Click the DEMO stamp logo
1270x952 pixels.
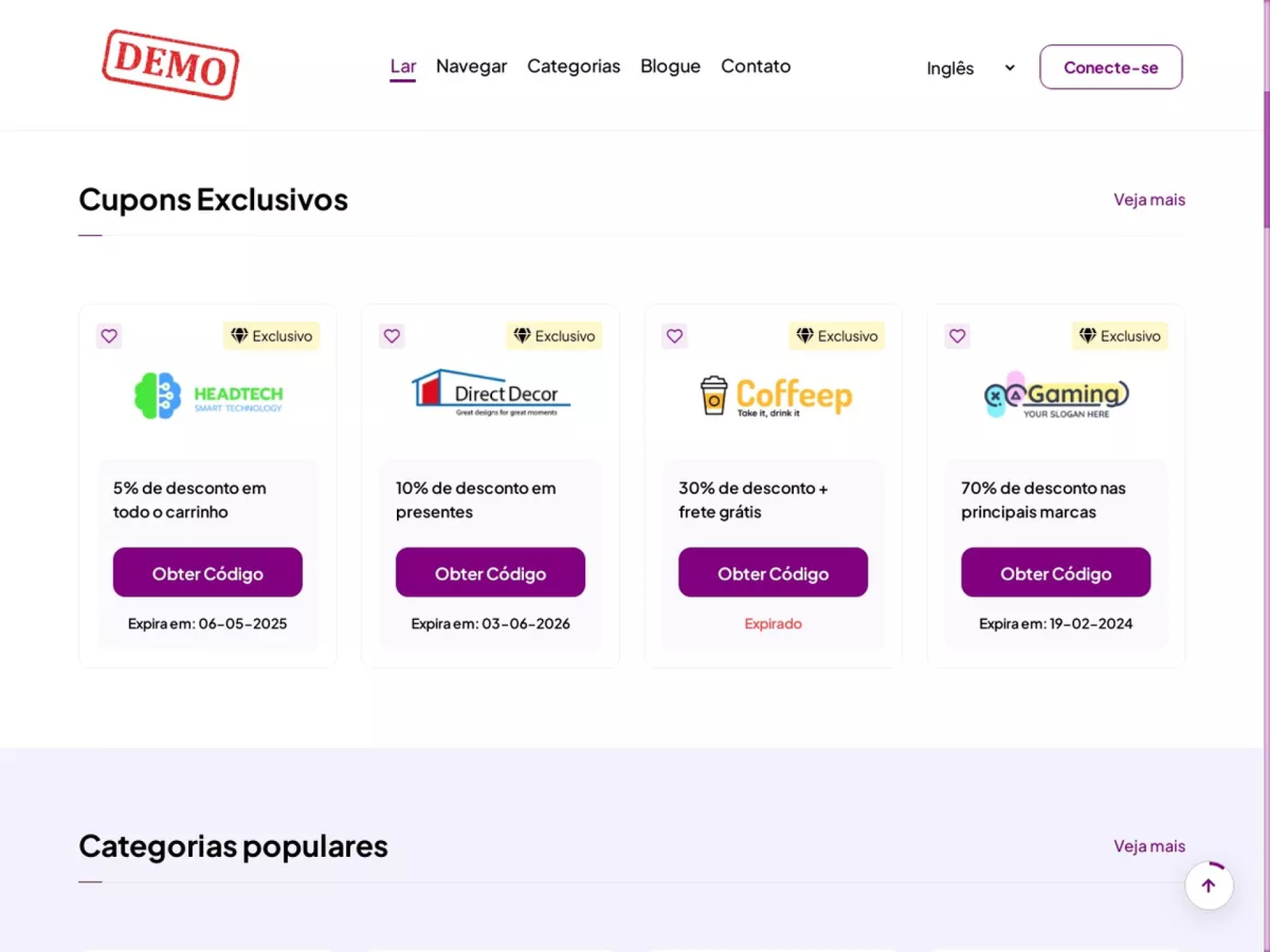tap(171, 65)
